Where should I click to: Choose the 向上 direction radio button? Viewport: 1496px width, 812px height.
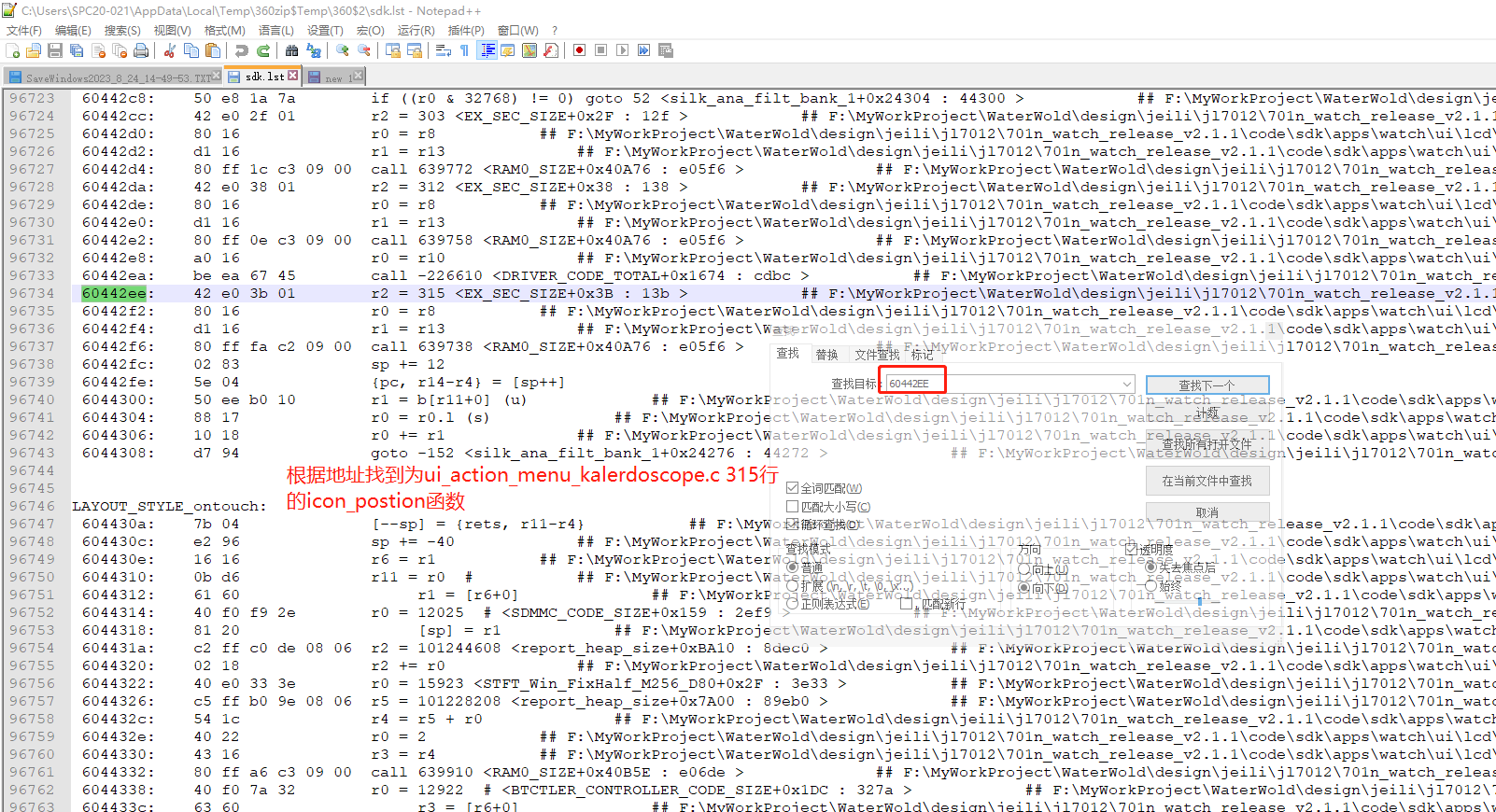(1024, 569)
